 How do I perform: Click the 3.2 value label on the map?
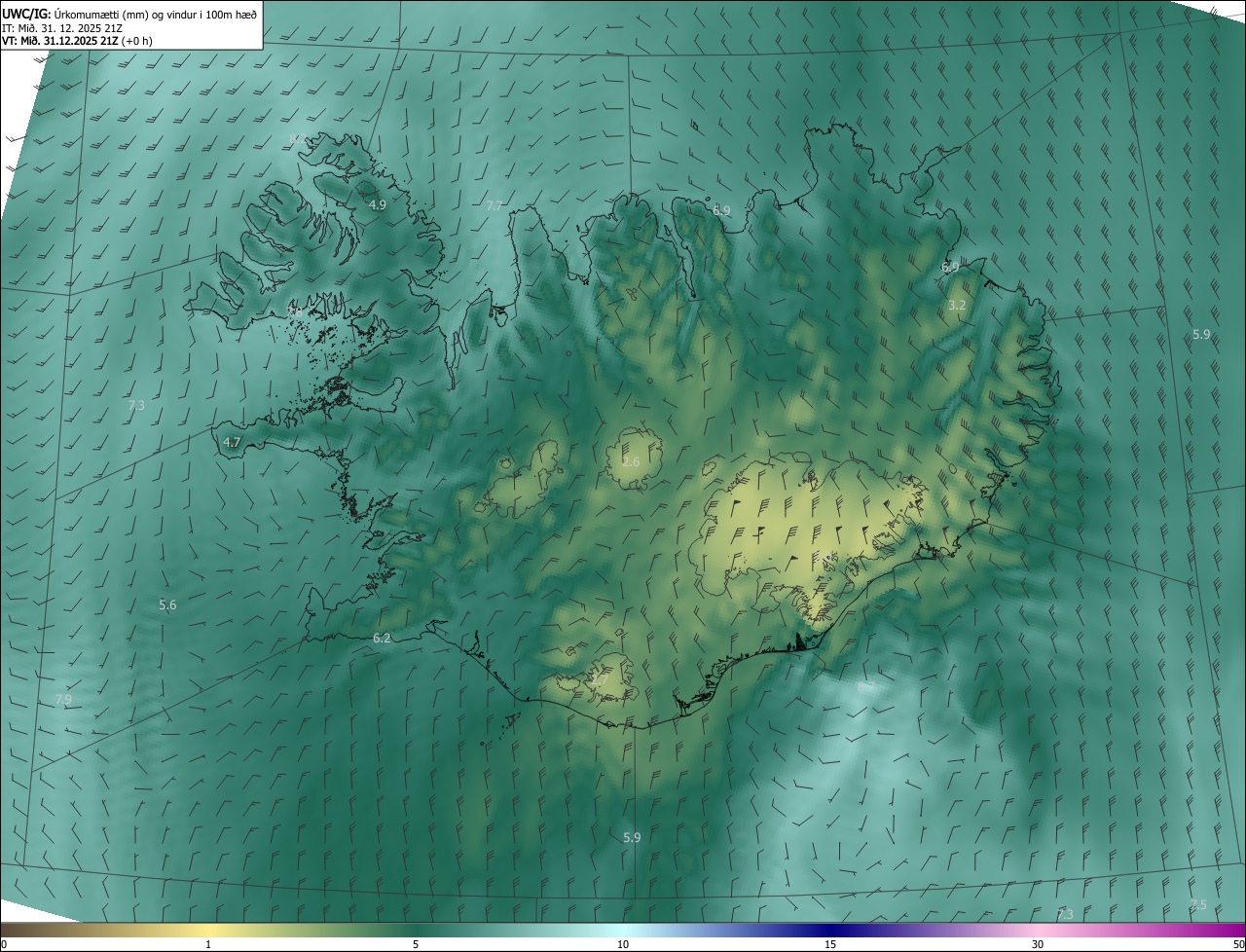957,306
